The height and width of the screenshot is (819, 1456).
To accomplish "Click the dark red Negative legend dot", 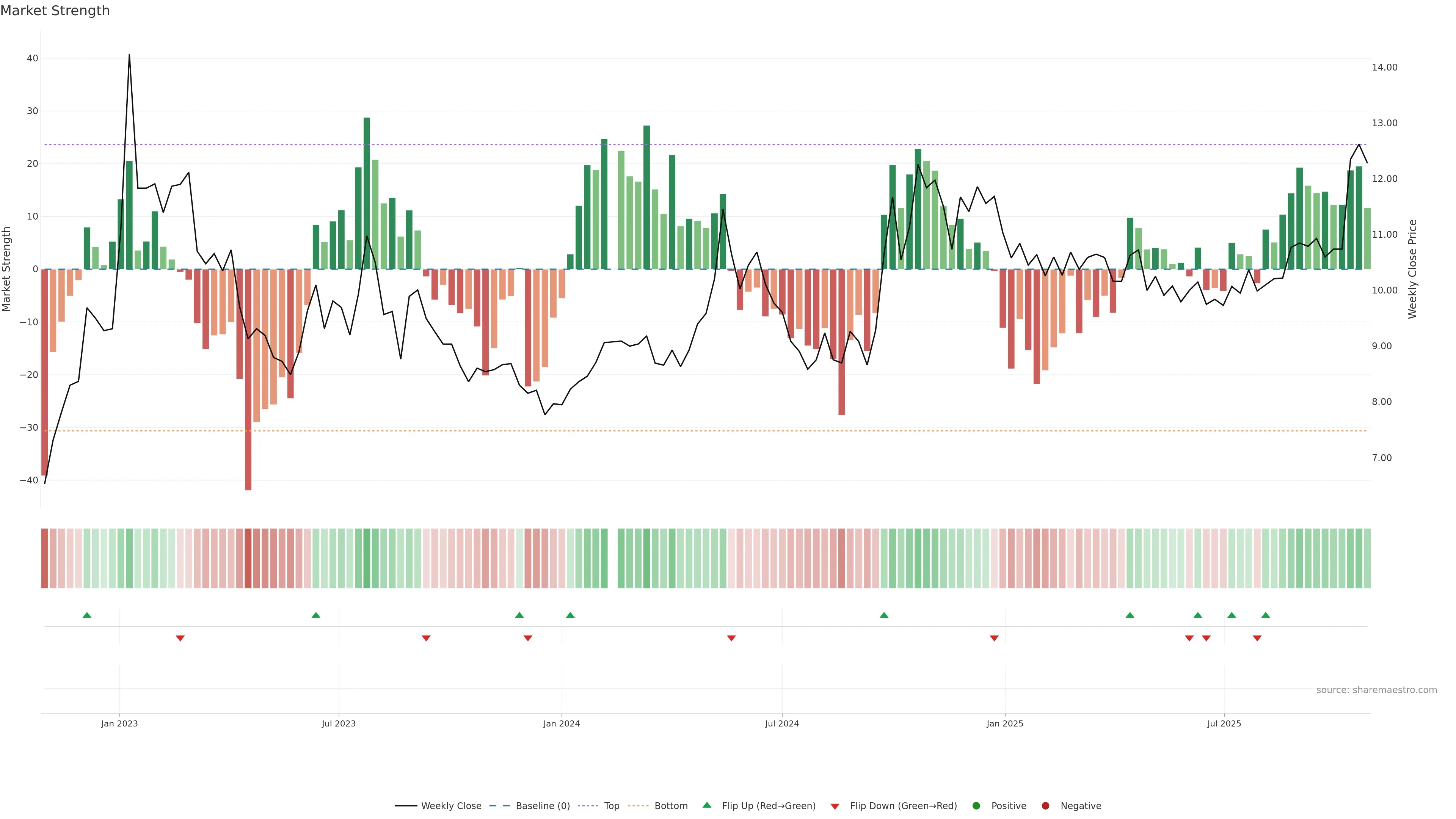I will click(1045, 806).
